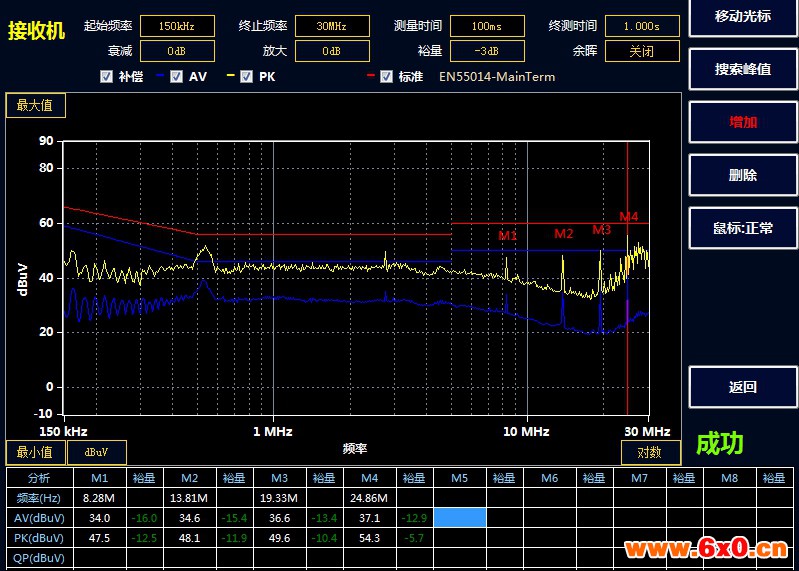Click the 搜索峰值 peak search button
The height and width of the screenshot is (571, 799).
click(x=742, y=69)
